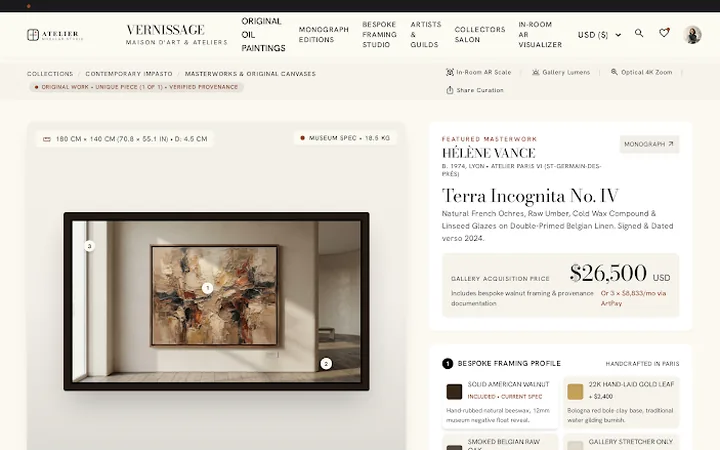Image resolution: width=720 pixels, height=450 pixels.
Task: Click Featured Masterwork label
Action: coord(489,139)
